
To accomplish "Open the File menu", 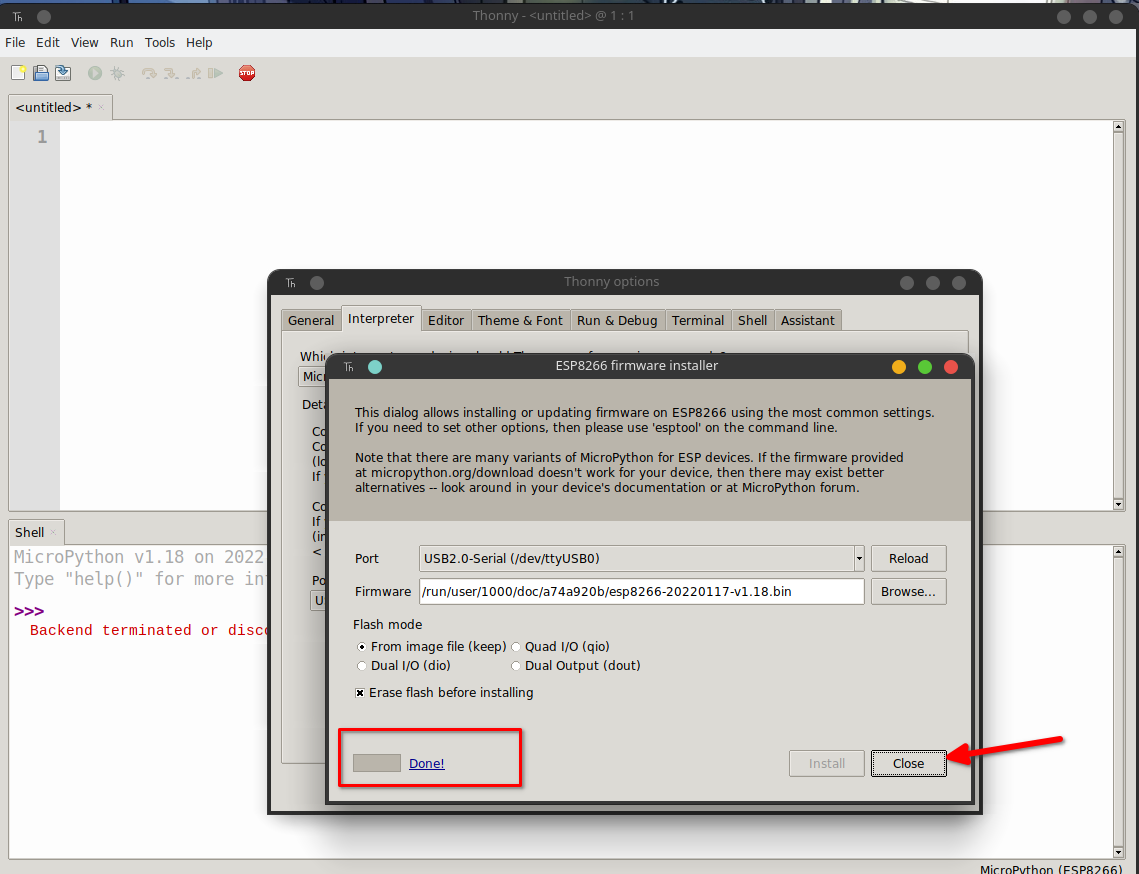I will click(15, 42).
